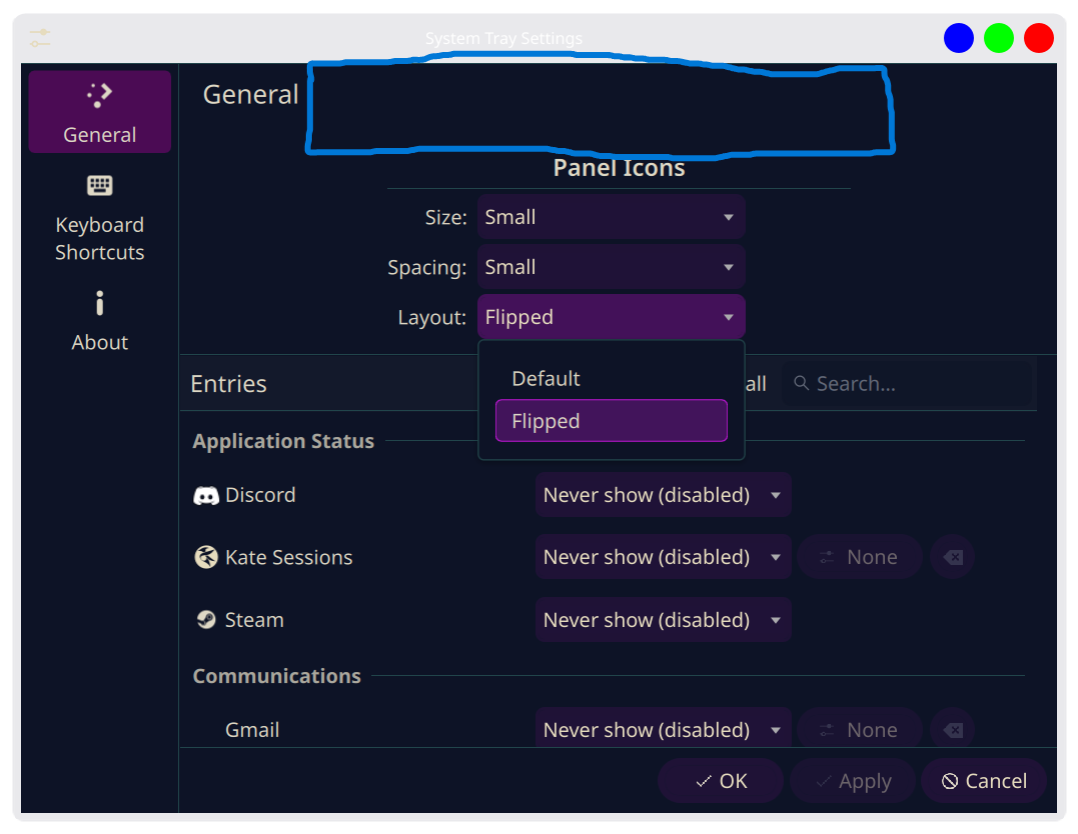This screenshot has height=834, width=1078.
Task: Select Flipped option in Layout list
Action: 611,421
